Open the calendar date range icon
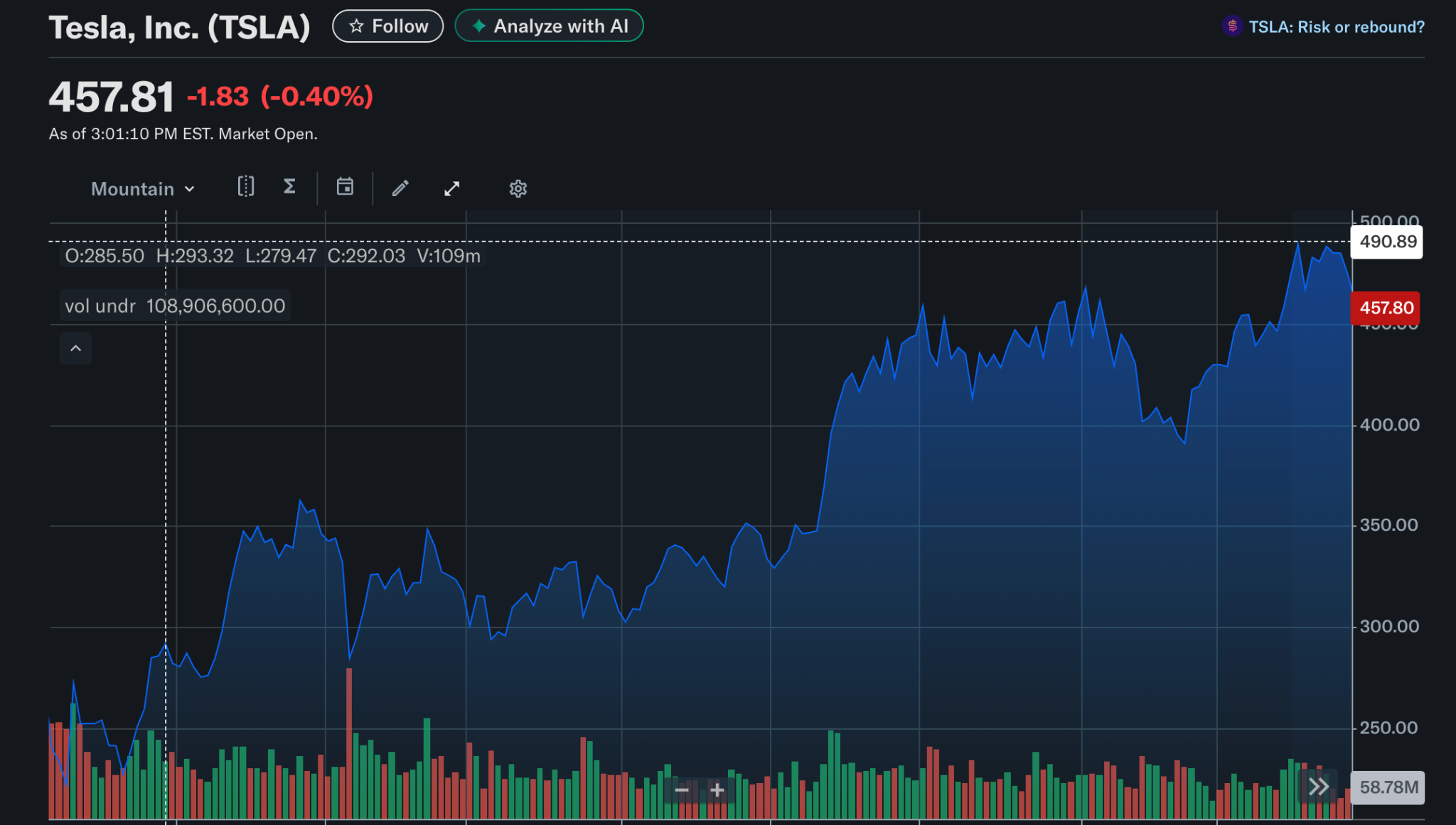This screenshot has height=825, width=1456. (345, 187)
